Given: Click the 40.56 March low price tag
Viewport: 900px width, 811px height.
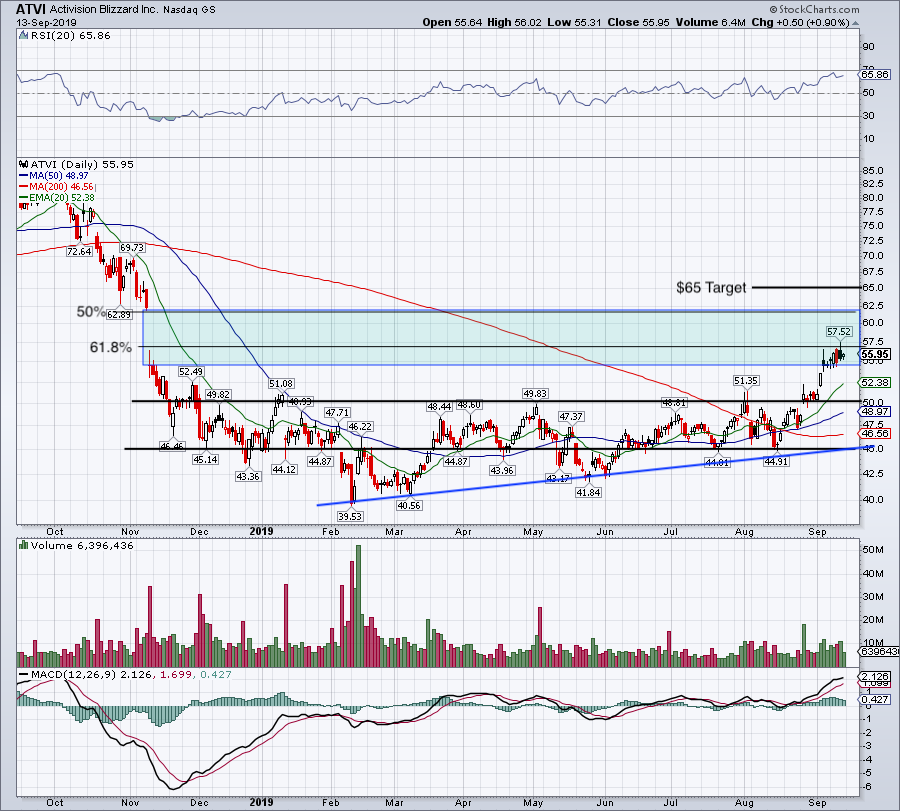Looking at the screenshot, I should (x=409, y=506).
